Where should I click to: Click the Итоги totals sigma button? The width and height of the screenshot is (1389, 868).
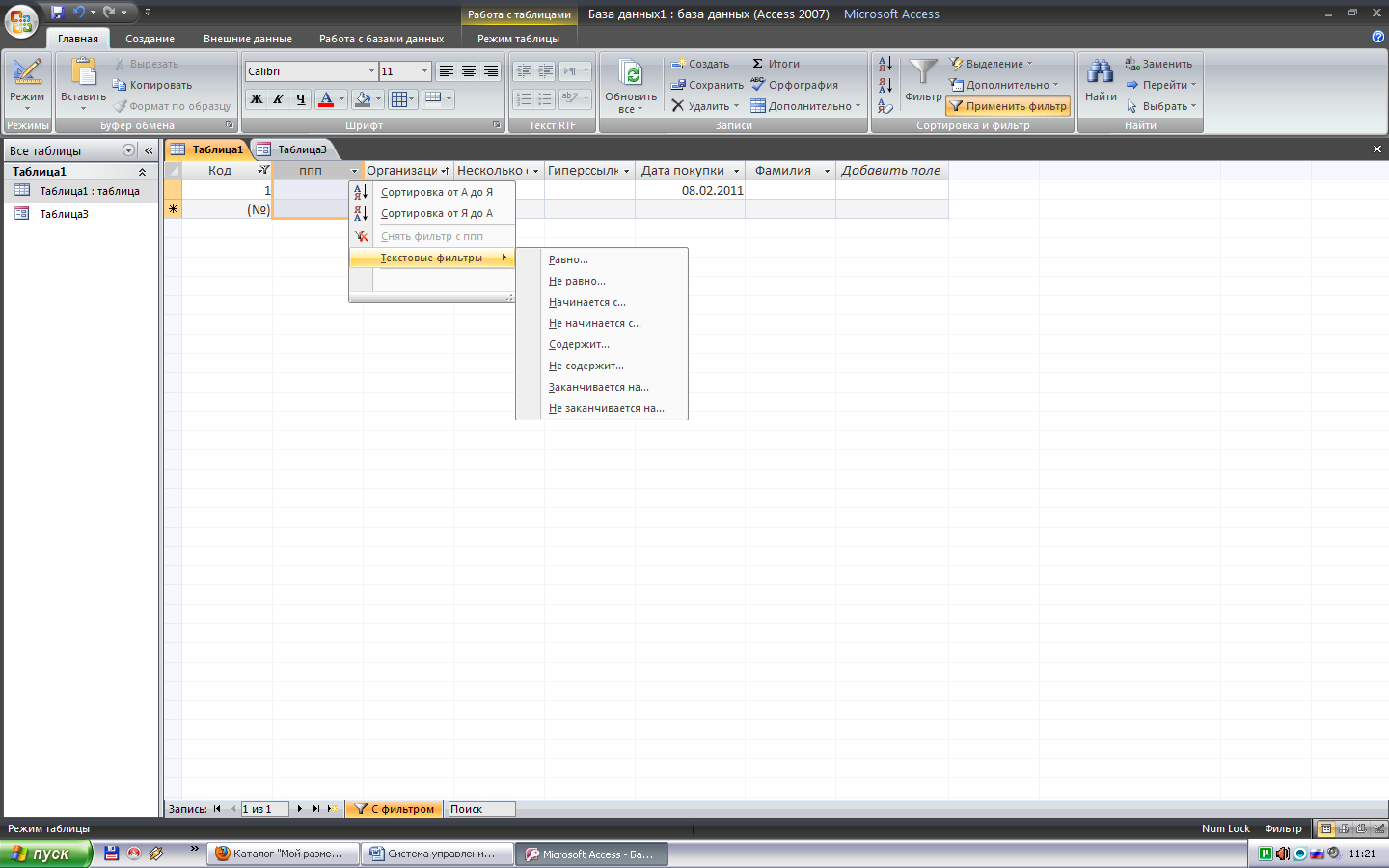coord(776,64)
